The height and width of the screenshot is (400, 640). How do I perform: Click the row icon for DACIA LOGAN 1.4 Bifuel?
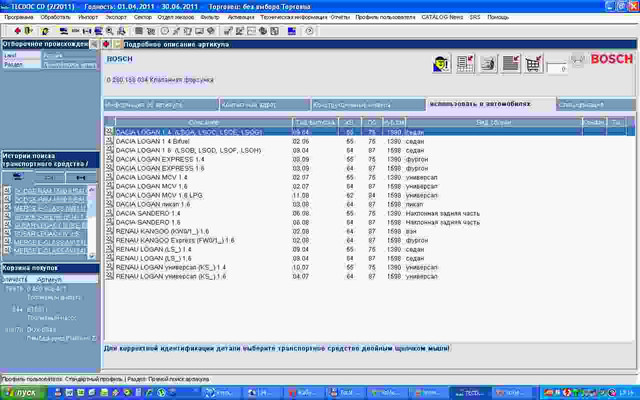tap(109, 141)
